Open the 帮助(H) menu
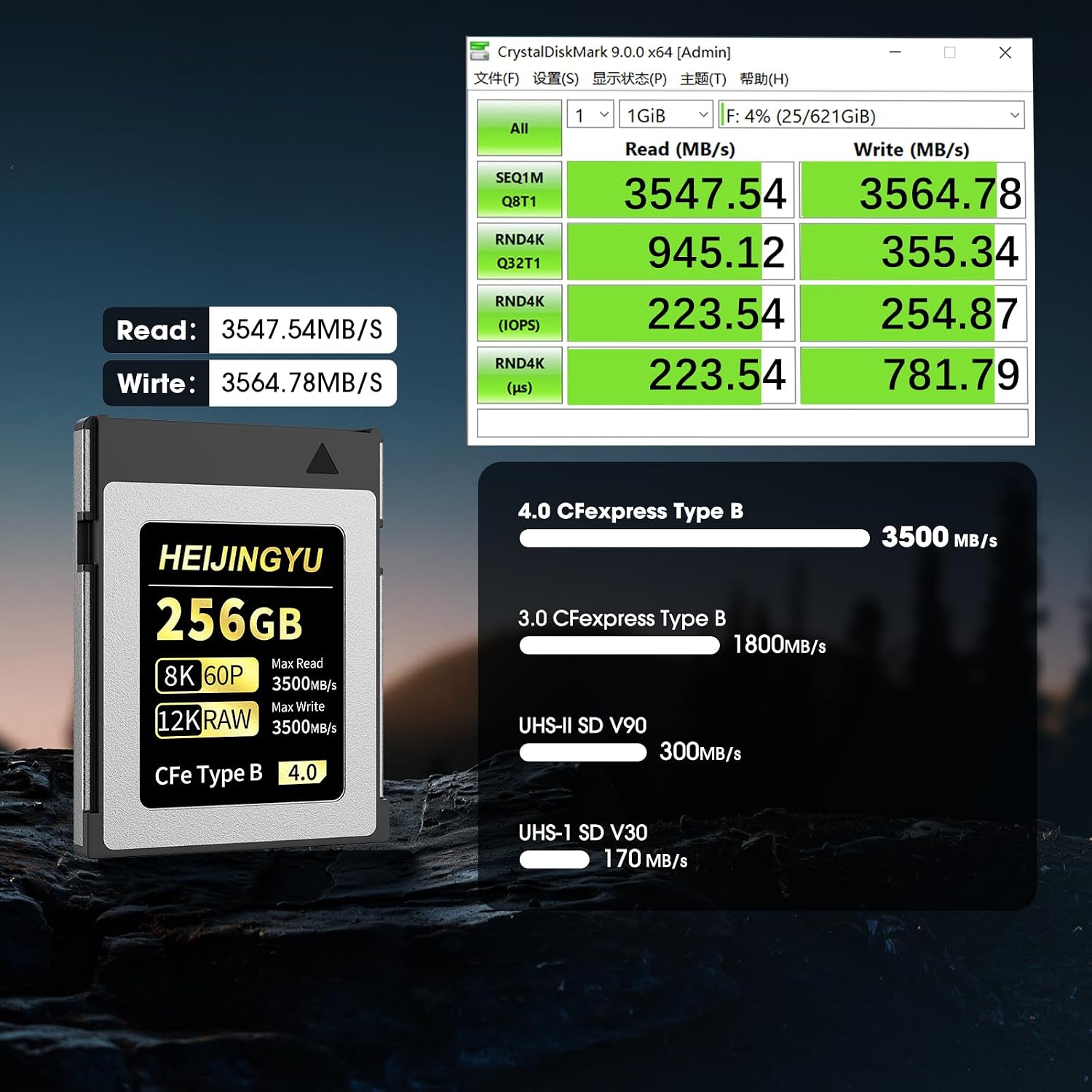This screenshot has width=1092, height=1092. [x=764, y=79]
